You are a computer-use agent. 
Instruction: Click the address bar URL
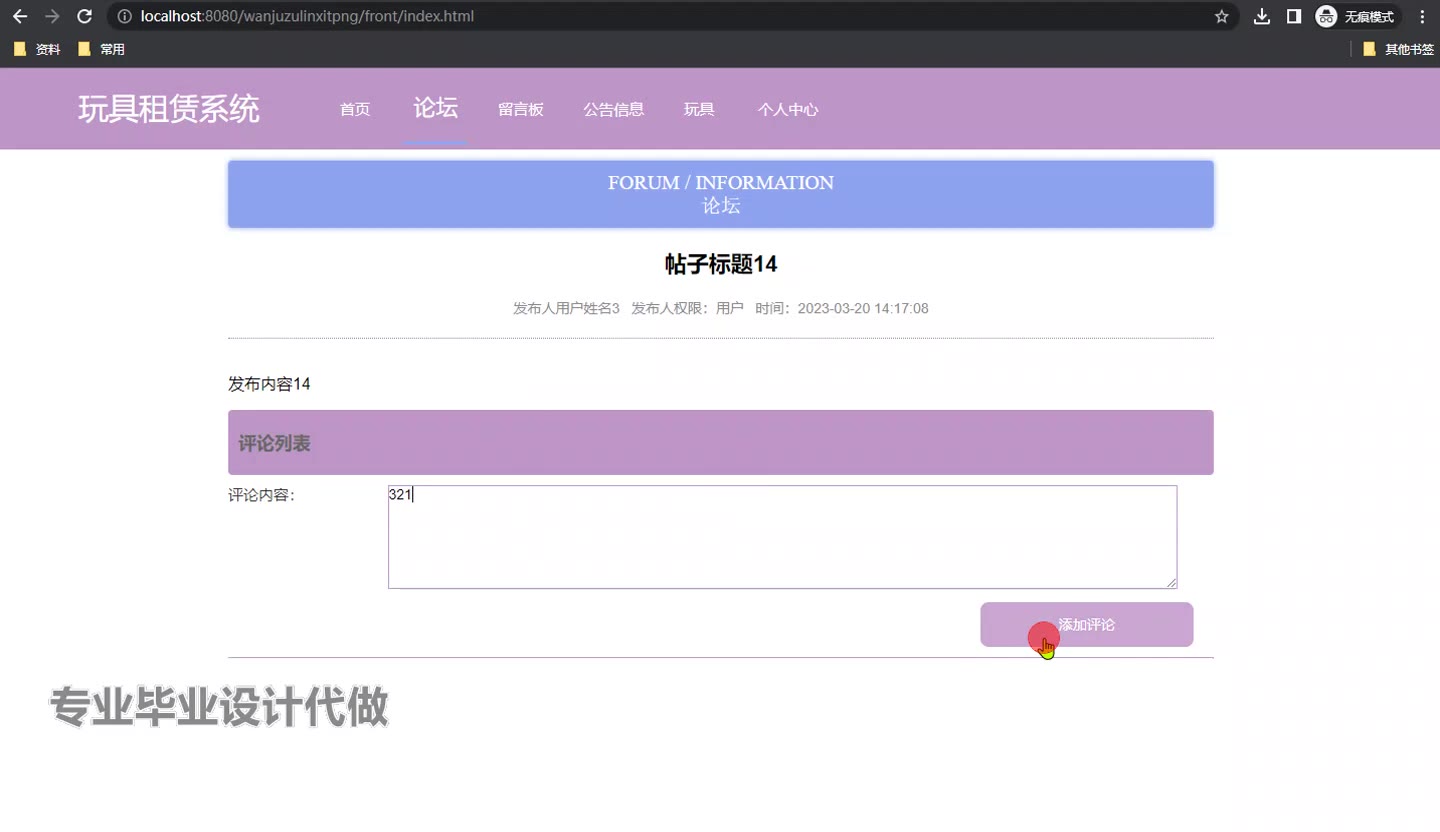point(307,16)
